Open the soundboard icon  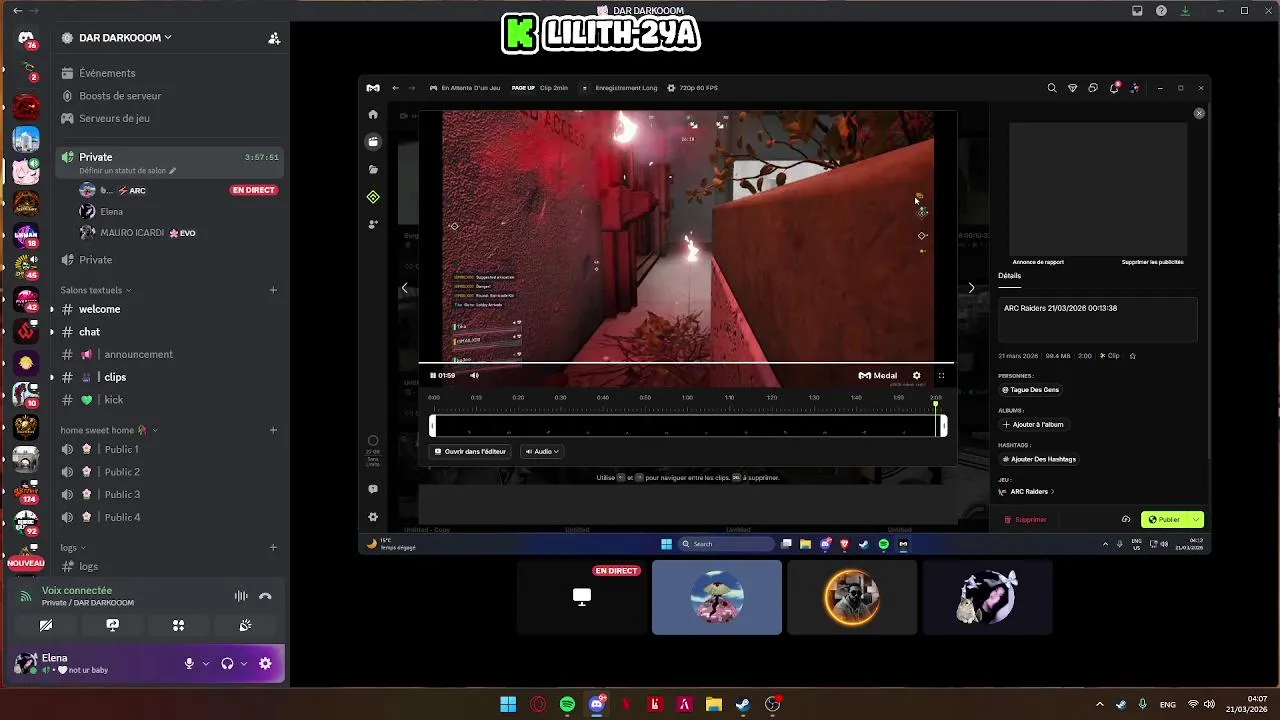point(245,625)
